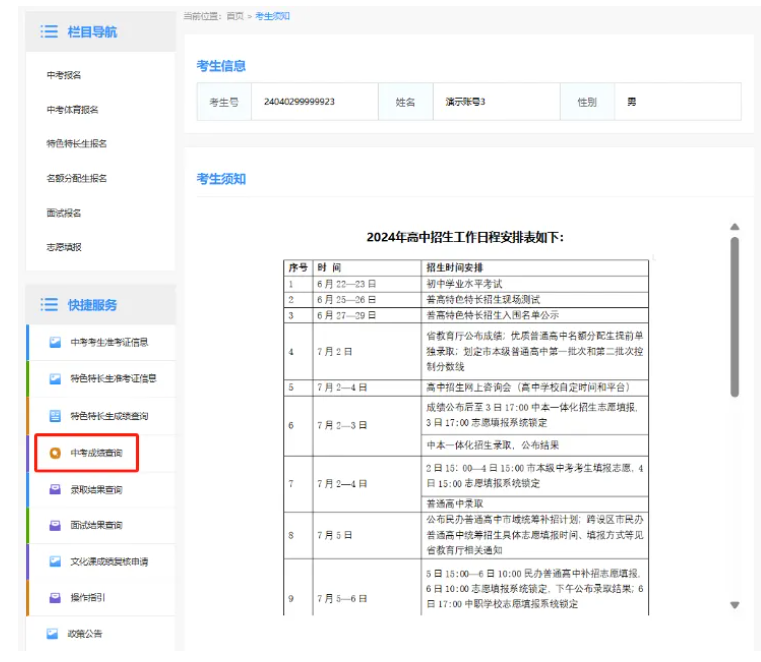The image size is (761, 662).
Task: Click the purple 面试结果查询 icon
Action: [x=55, y=525]
